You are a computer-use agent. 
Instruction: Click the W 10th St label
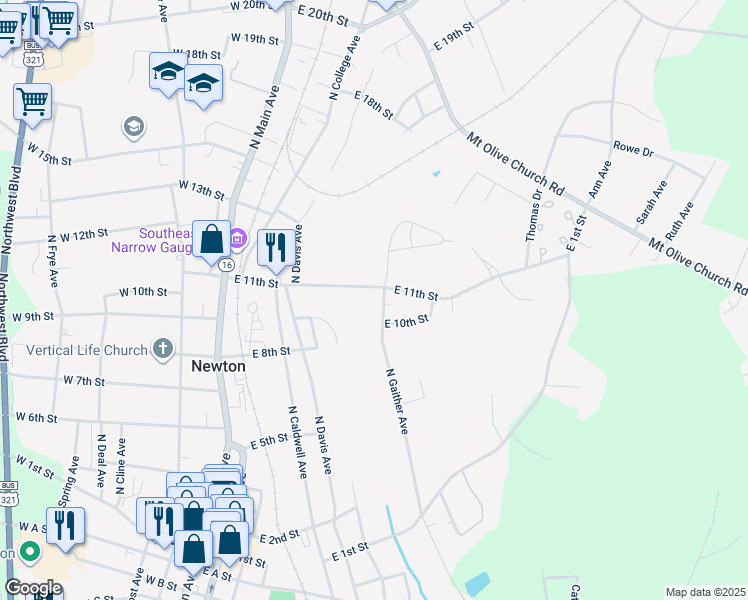coord(143,291)
